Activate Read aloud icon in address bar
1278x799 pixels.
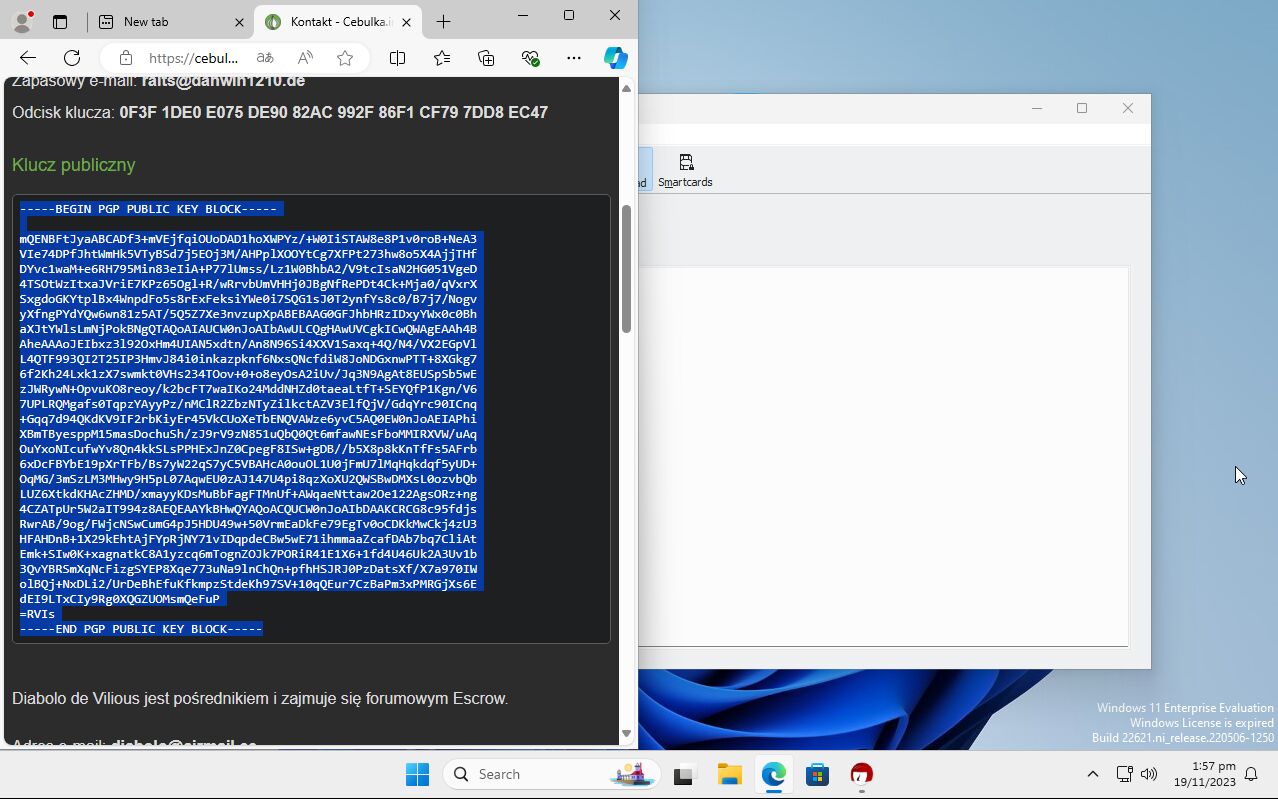point(305,58)
